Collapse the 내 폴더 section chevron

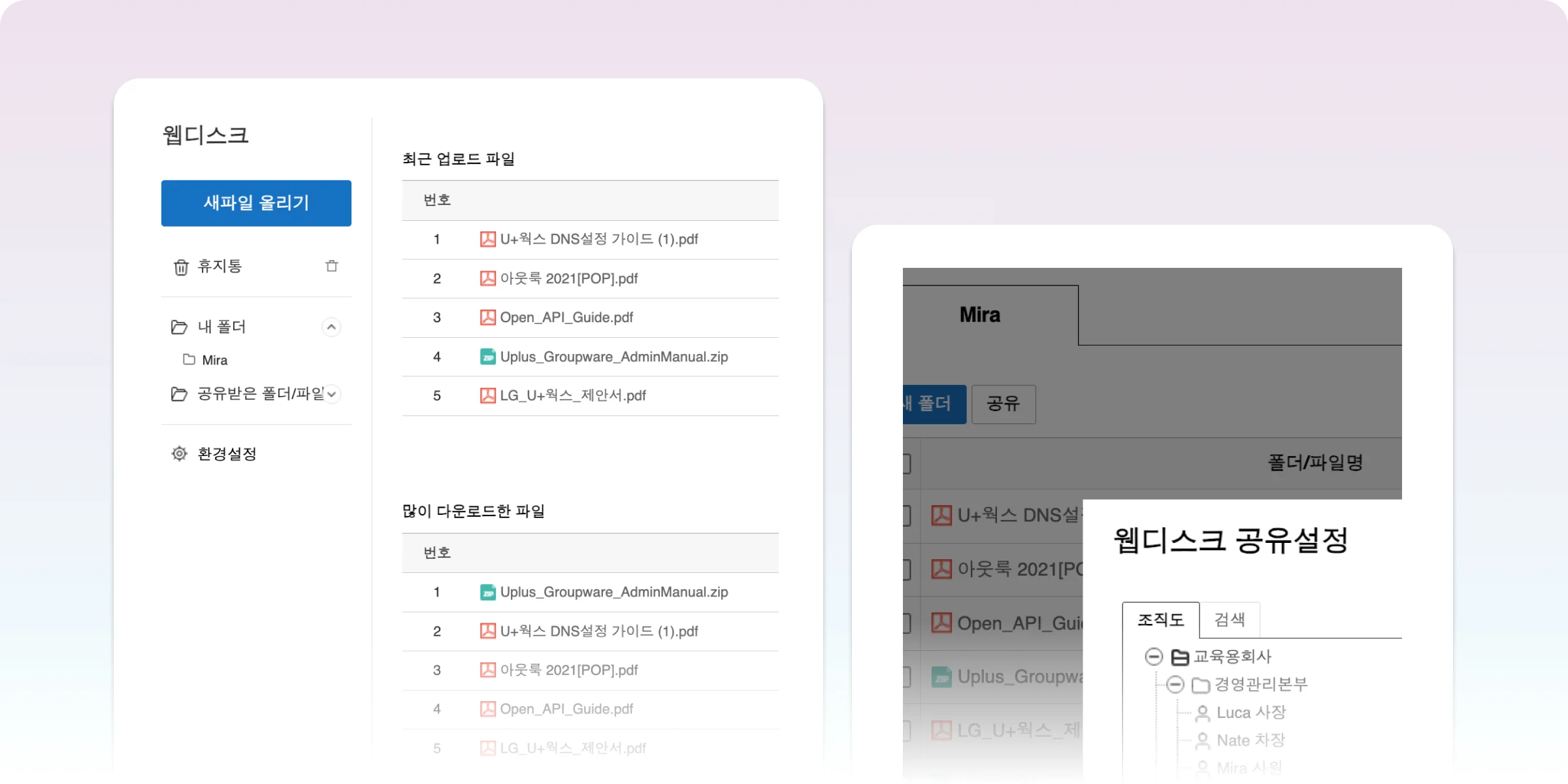(331, 327)
